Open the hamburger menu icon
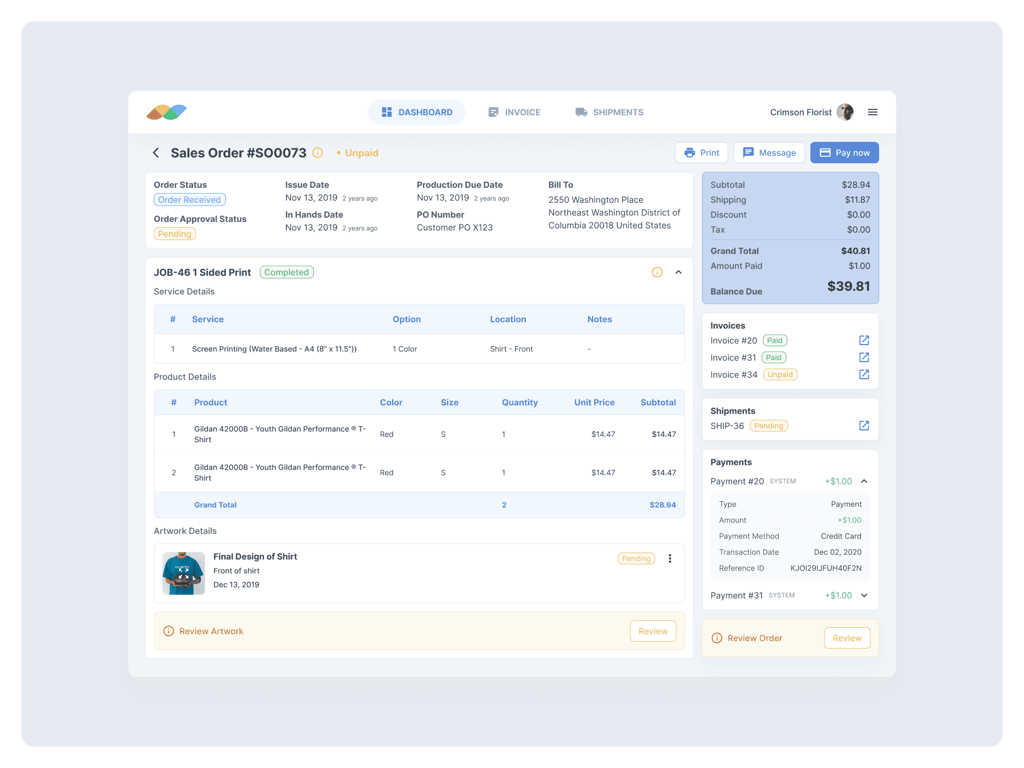Image resolution: width=1024 pixels, height=768 pixels. coord(872,112)
